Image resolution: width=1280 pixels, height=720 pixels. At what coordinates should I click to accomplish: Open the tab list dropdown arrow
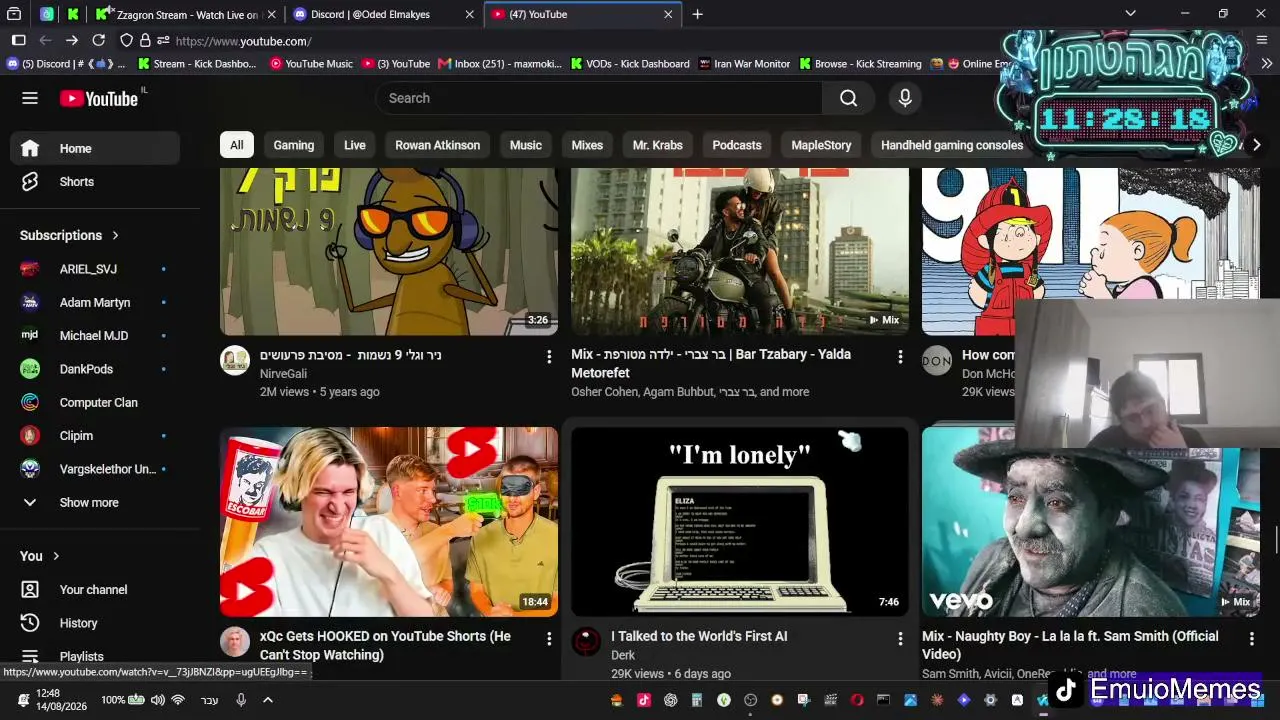coord(1130,14)
